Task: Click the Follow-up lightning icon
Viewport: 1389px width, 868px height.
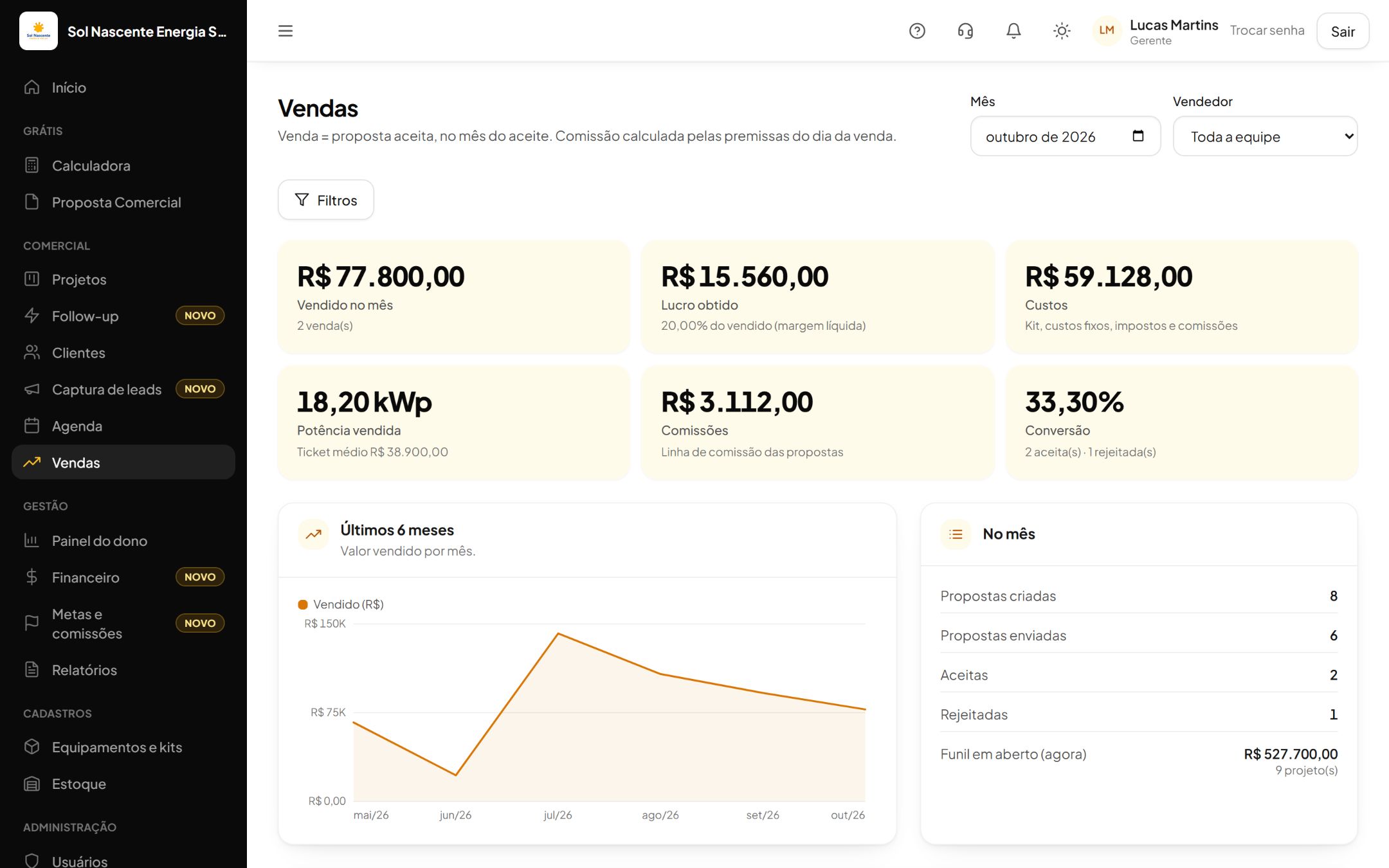Action: coord(32,316)
